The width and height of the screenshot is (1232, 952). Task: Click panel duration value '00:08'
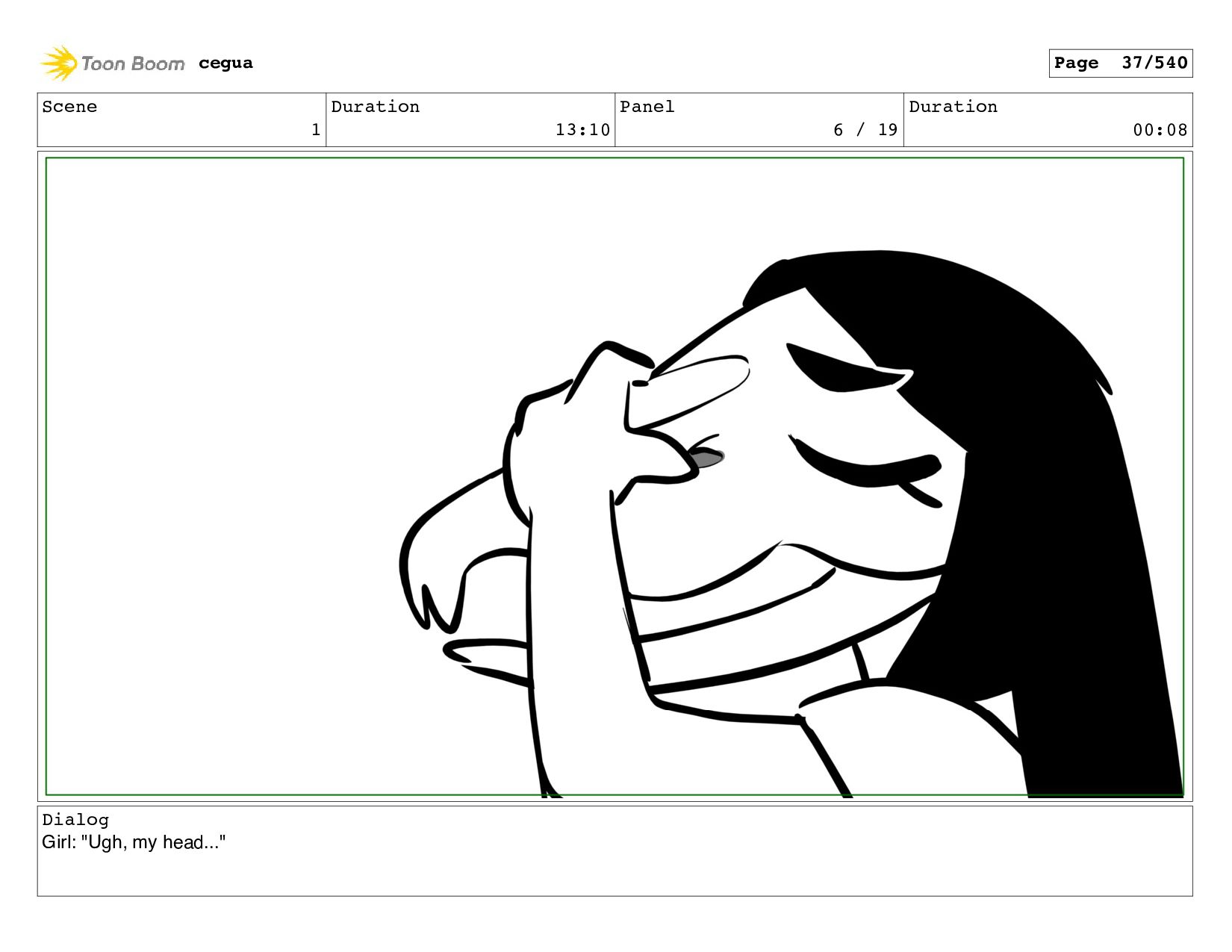1160,130
